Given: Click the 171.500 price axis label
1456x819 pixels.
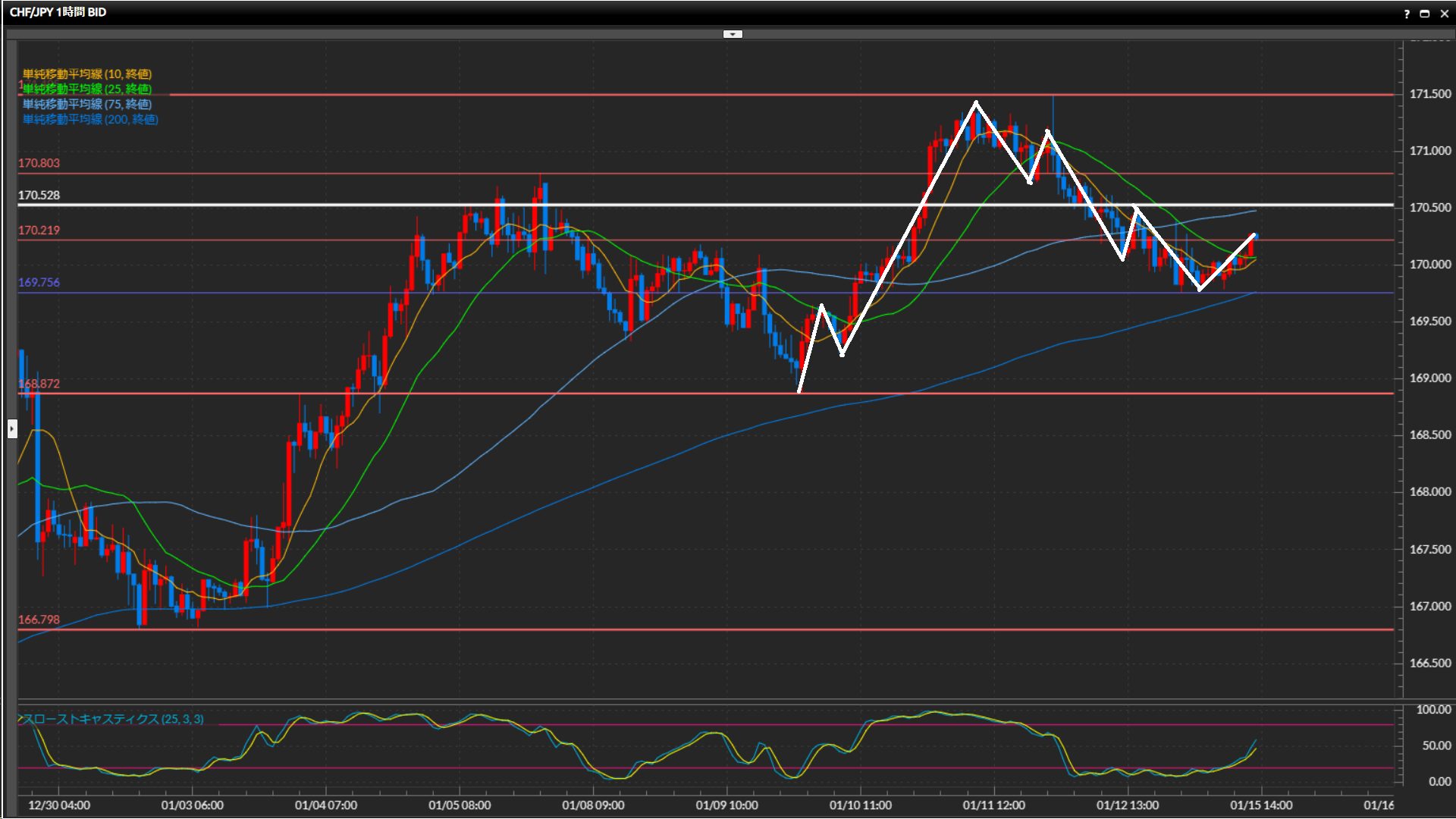Looking at the screenshot, I should pyautogui.click(x=1429, y=94).
